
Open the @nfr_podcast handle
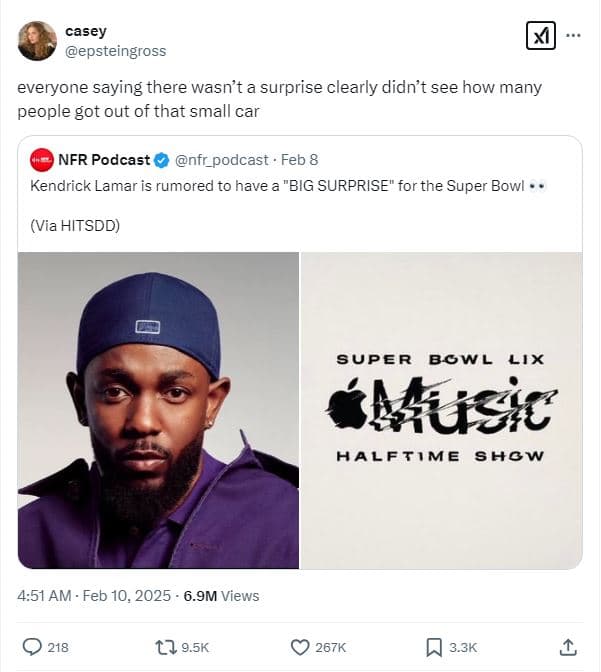pyautogui.click(x=222, y=160)
